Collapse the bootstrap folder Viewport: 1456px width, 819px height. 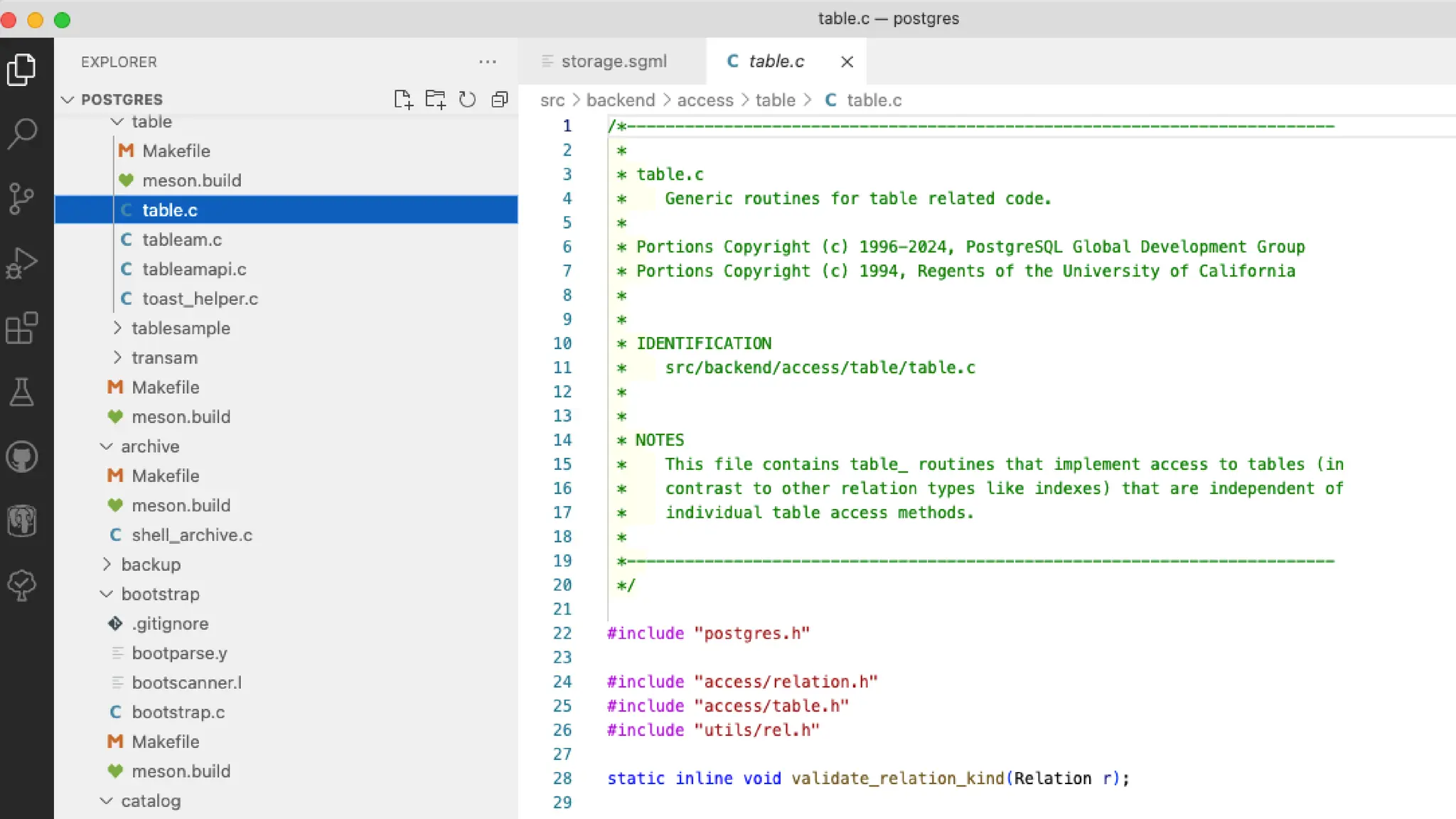point(160,594)
